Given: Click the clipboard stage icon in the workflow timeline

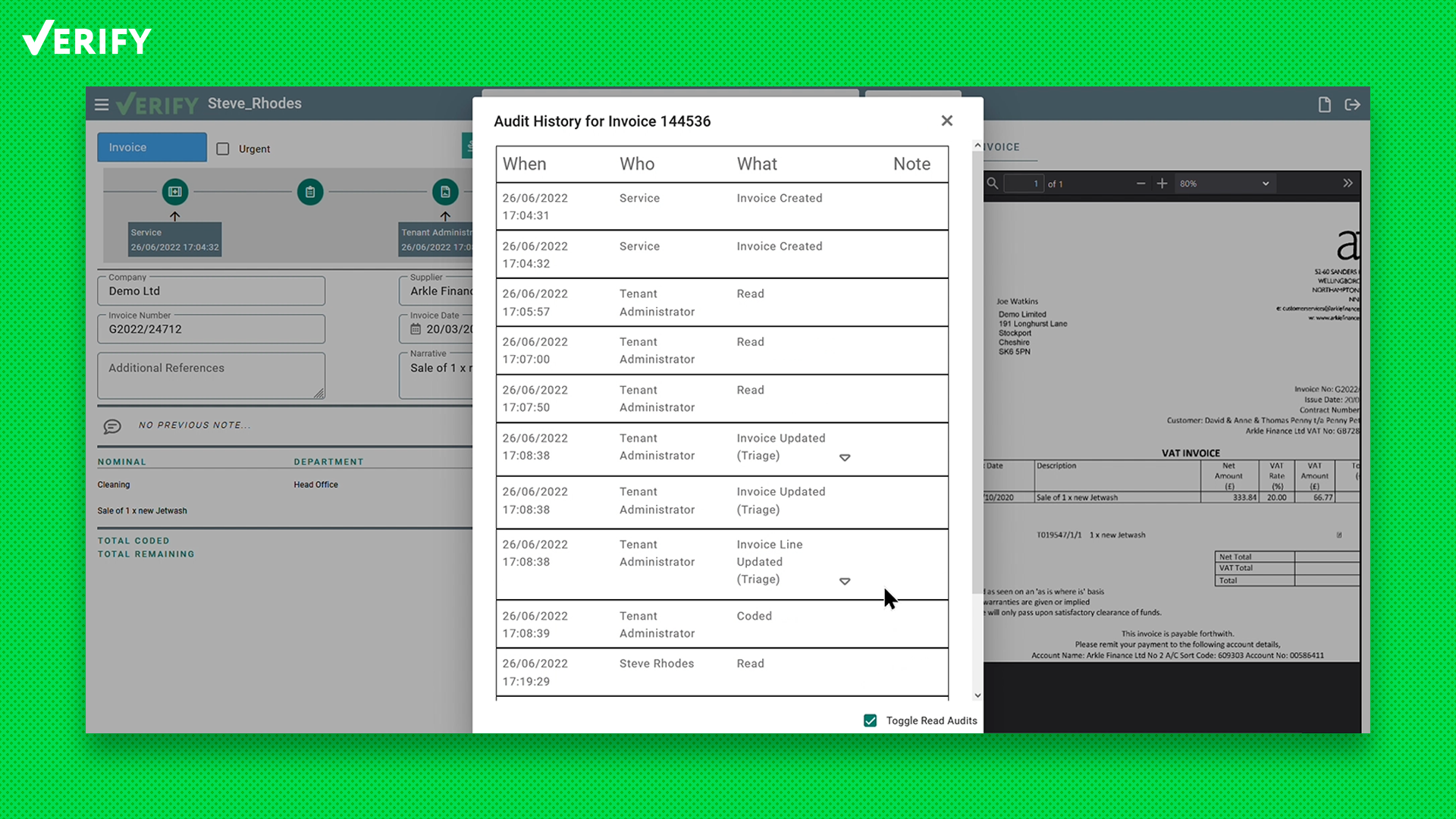Looking at the screenshot, I should tap(309, 192).
